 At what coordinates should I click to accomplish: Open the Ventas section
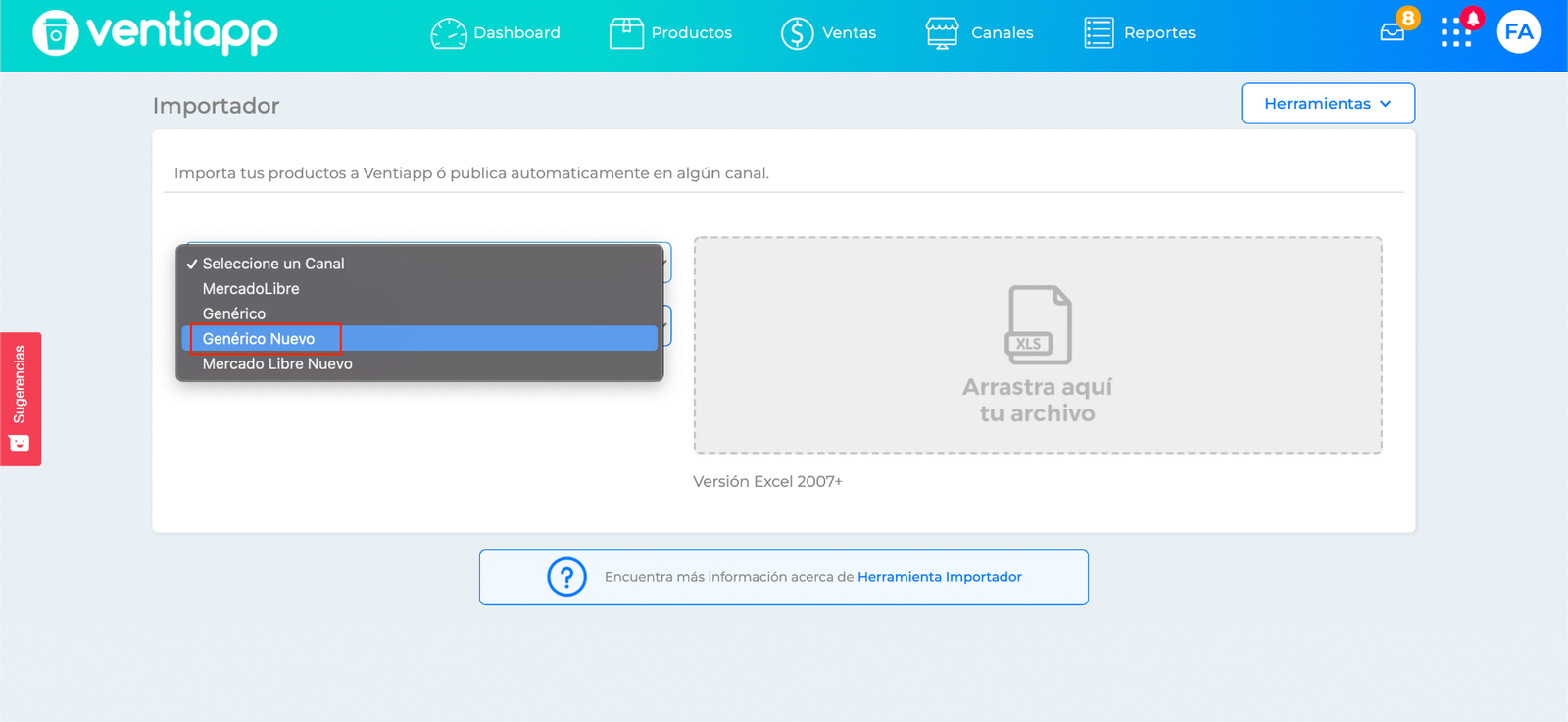point(829,33)
